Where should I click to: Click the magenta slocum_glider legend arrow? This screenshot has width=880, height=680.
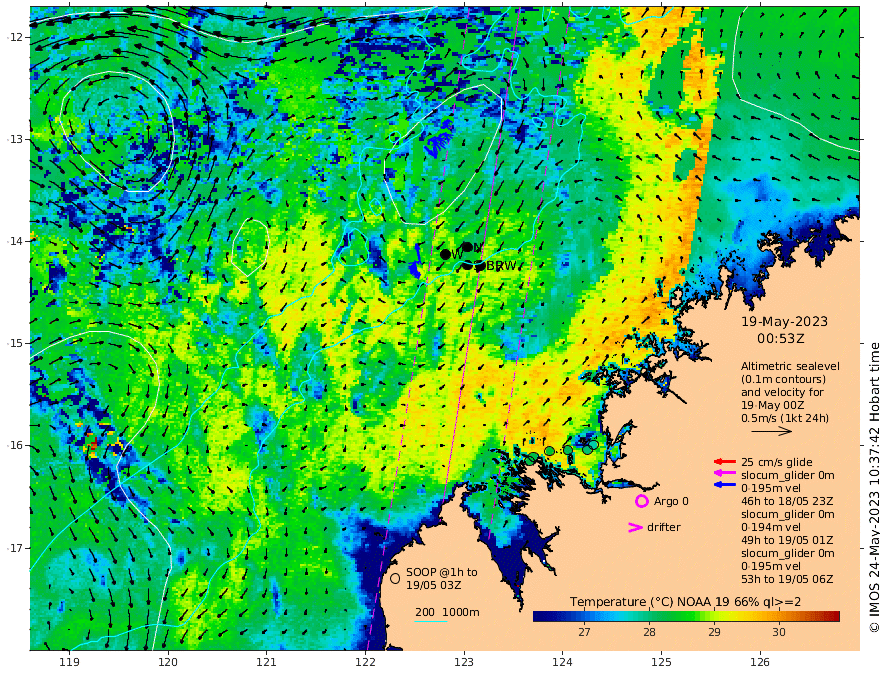pos(725,474)
